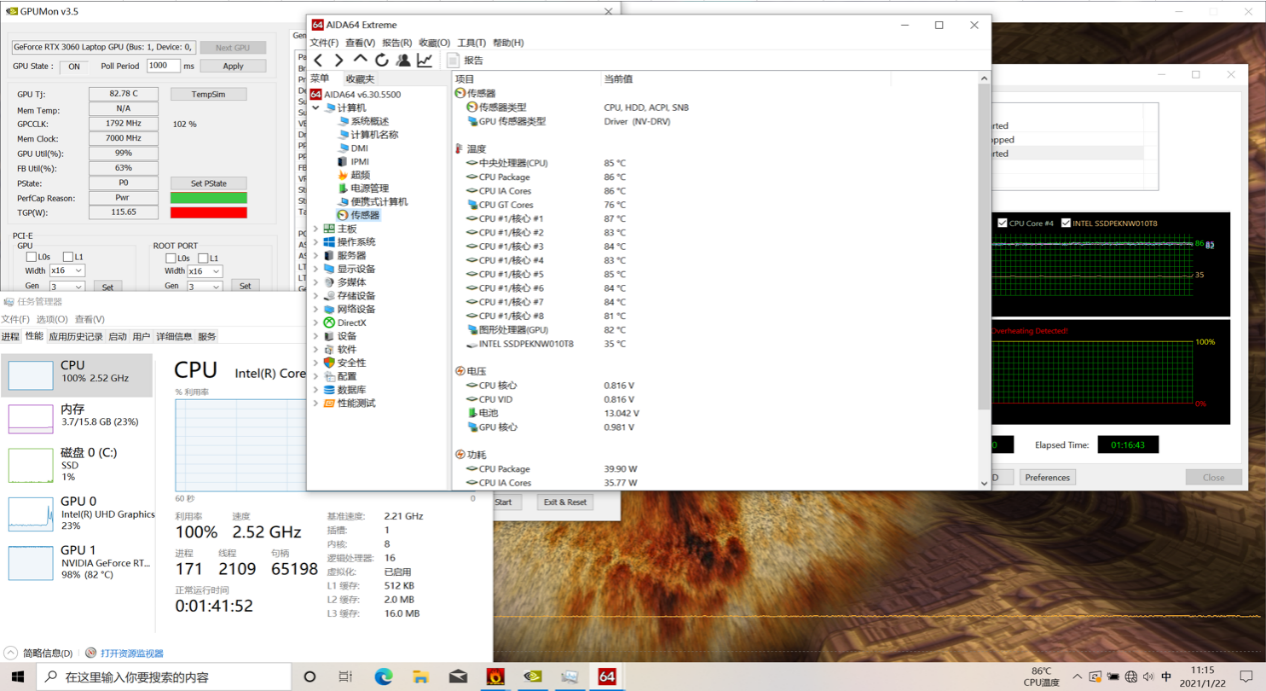1266x691 pixels.
Task: Expand the 操作系统 node
Action: click(316, 242)
